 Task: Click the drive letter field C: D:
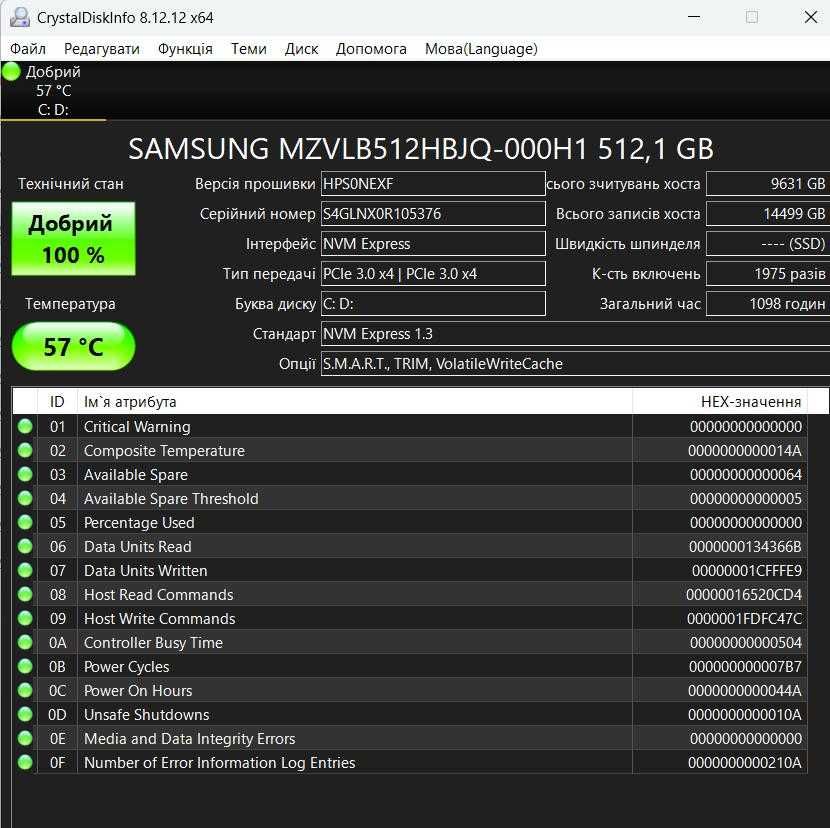pos(433,304)
